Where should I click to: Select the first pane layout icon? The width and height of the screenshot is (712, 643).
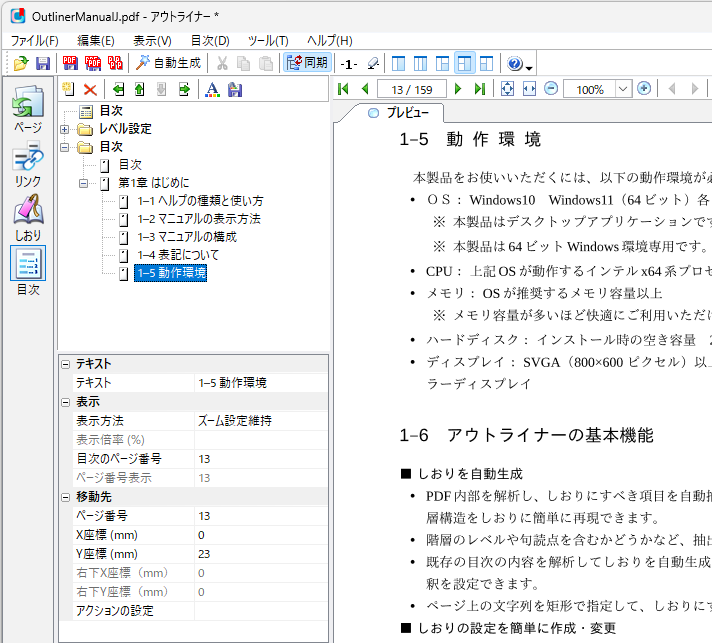[398, 63]
